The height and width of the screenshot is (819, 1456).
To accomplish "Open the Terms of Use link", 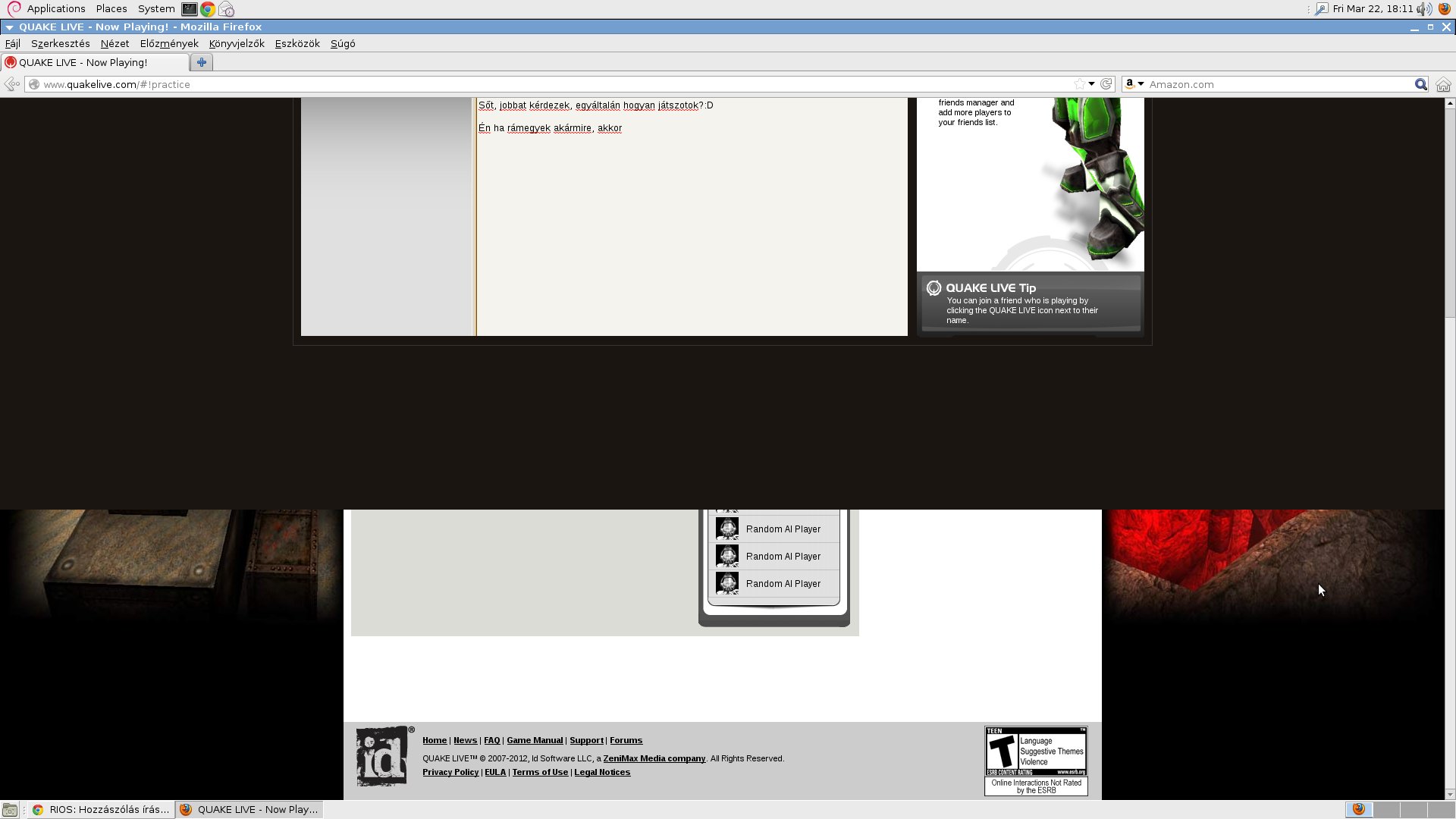I will coord(540,773).
